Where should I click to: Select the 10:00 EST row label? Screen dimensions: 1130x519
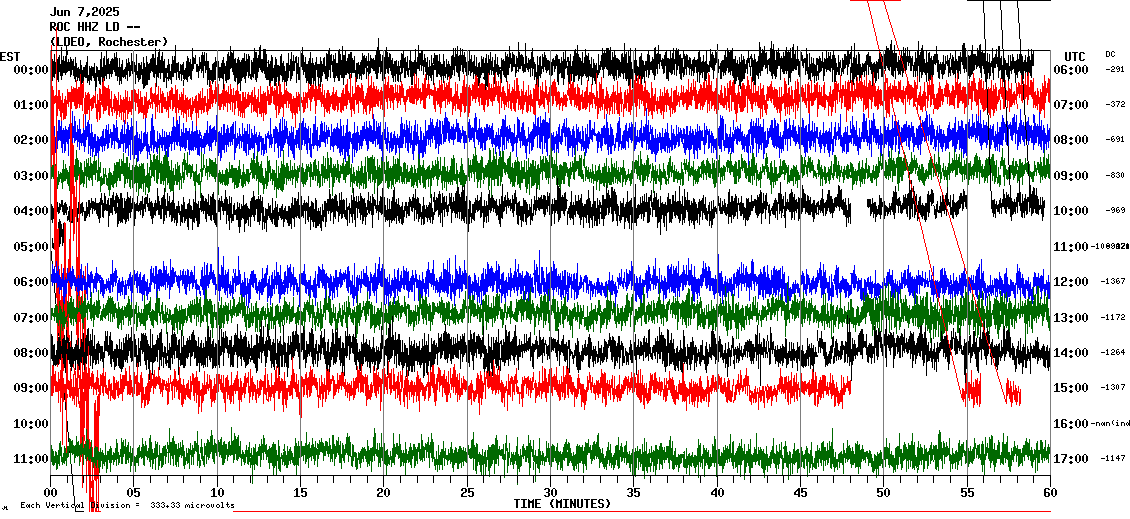click(32, 423)
